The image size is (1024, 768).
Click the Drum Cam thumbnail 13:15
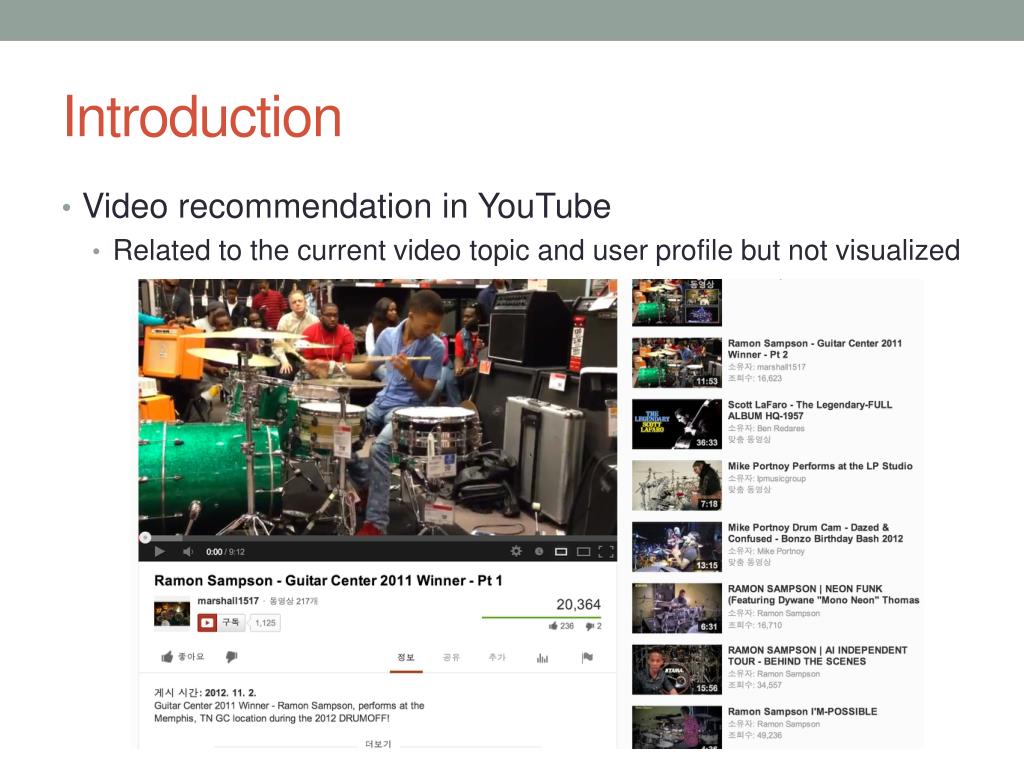click(x=677, y=547)
